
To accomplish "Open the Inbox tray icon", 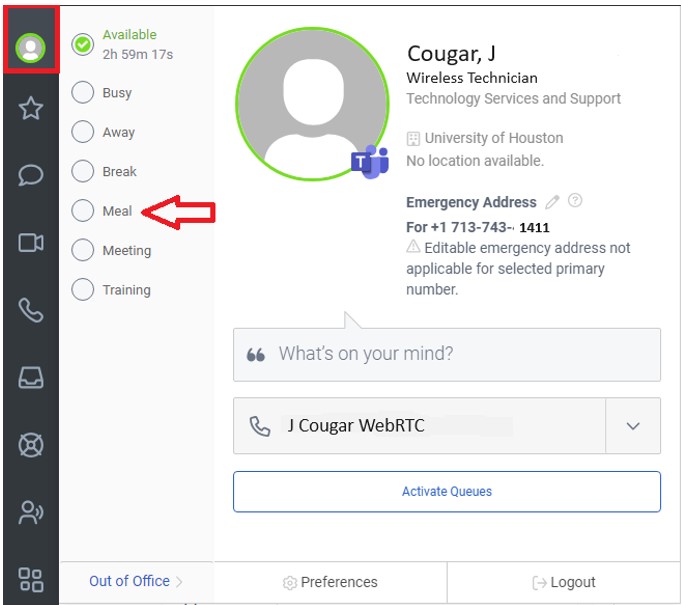I will 31,377.
